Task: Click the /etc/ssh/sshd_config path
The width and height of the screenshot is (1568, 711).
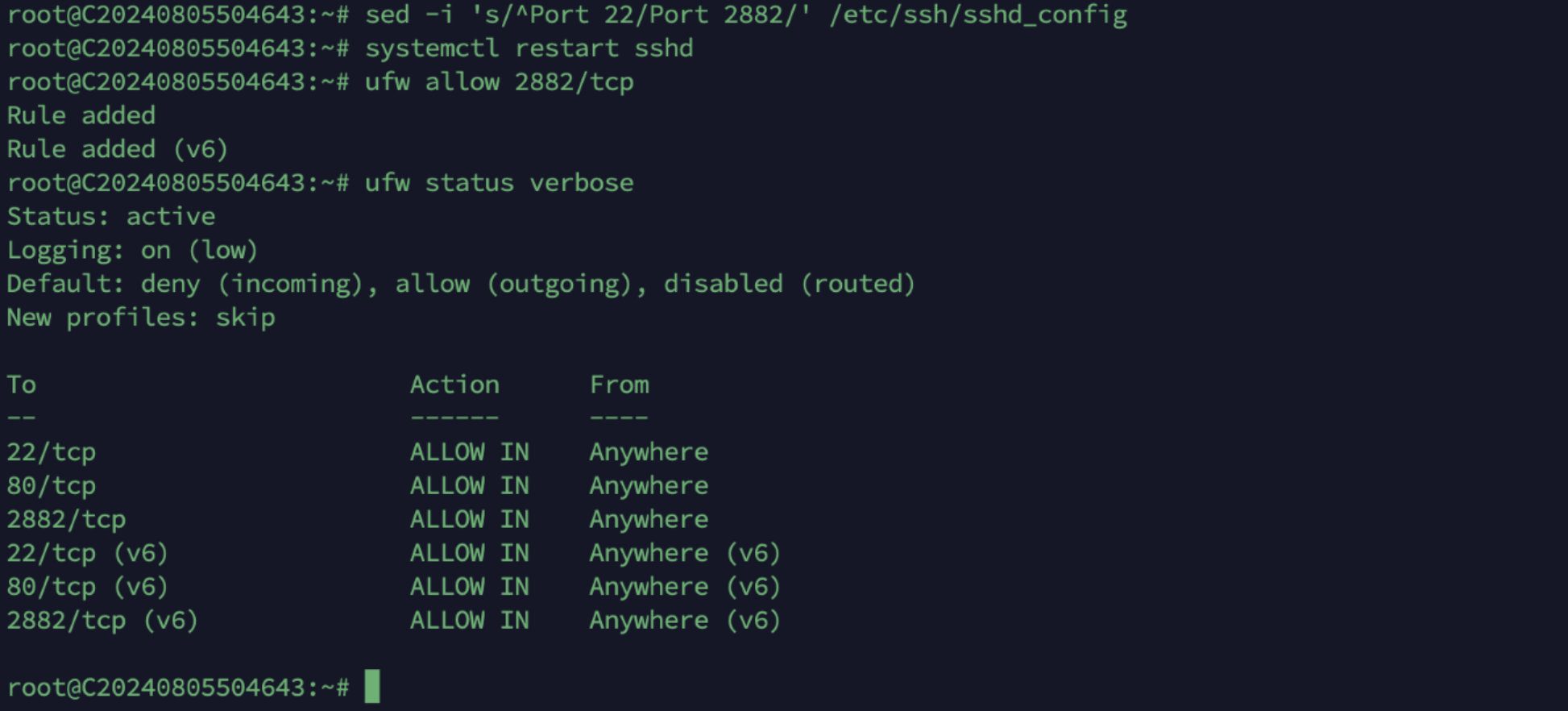Action: coord(977,15)
